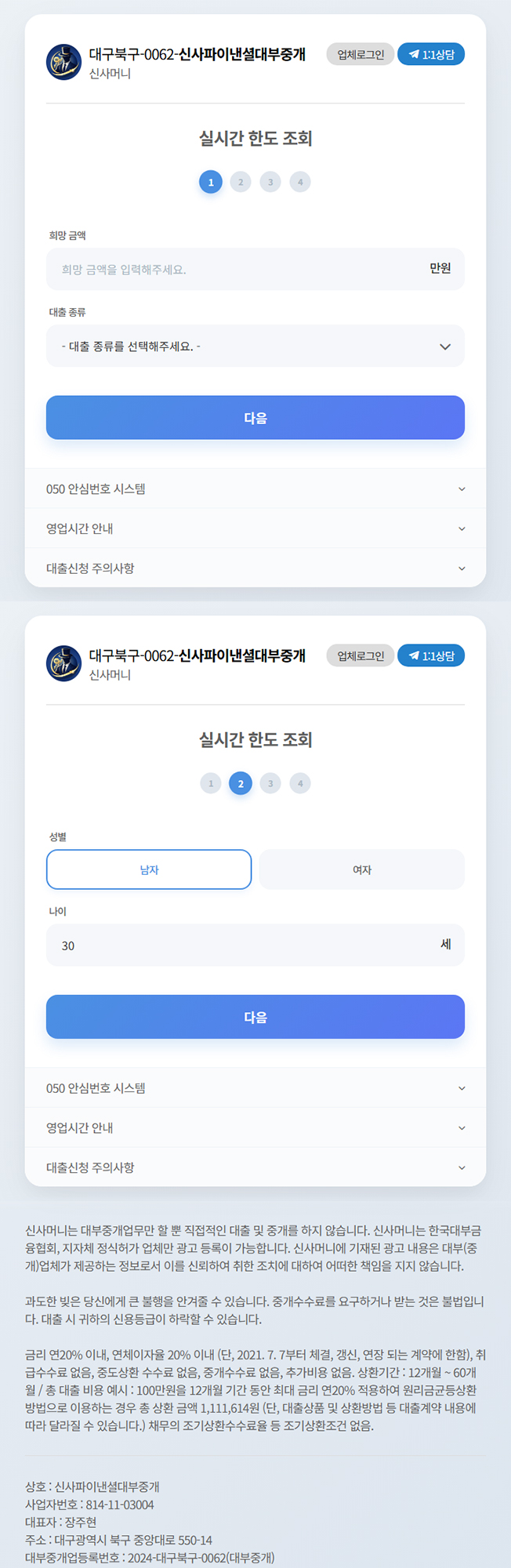The height and width of the screenshot is (1568, 511).
Task: Select 여자 as gender
Action: 362,869
